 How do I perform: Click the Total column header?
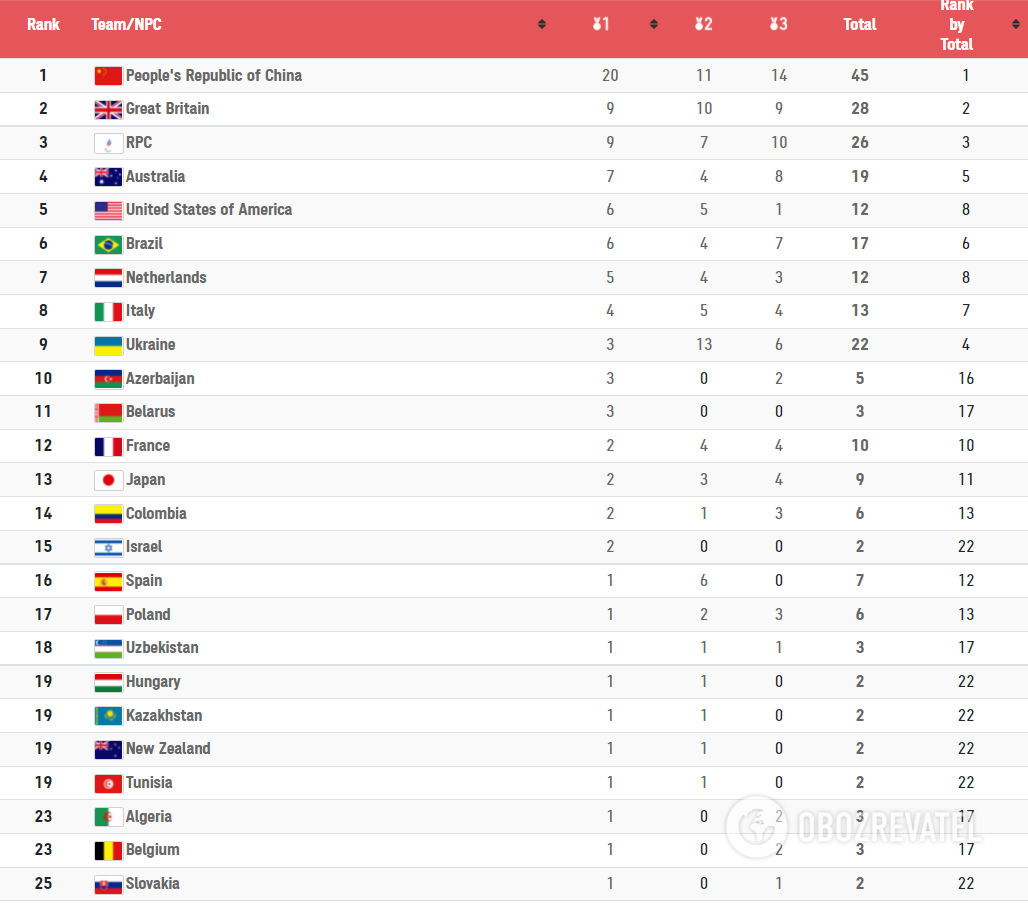click(x=860, y=24)
